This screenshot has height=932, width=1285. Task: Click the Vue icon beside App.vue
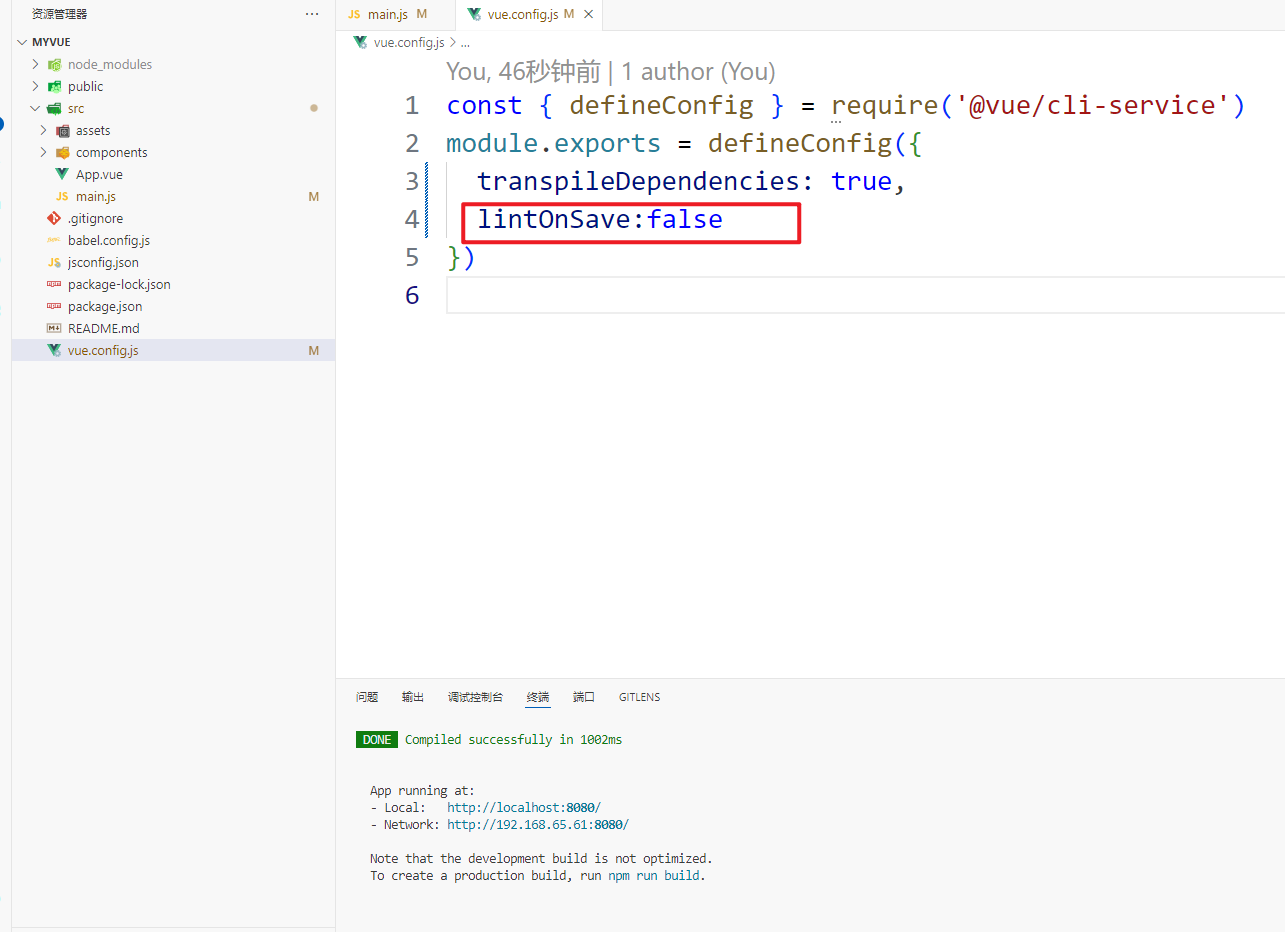pos(62,174)
